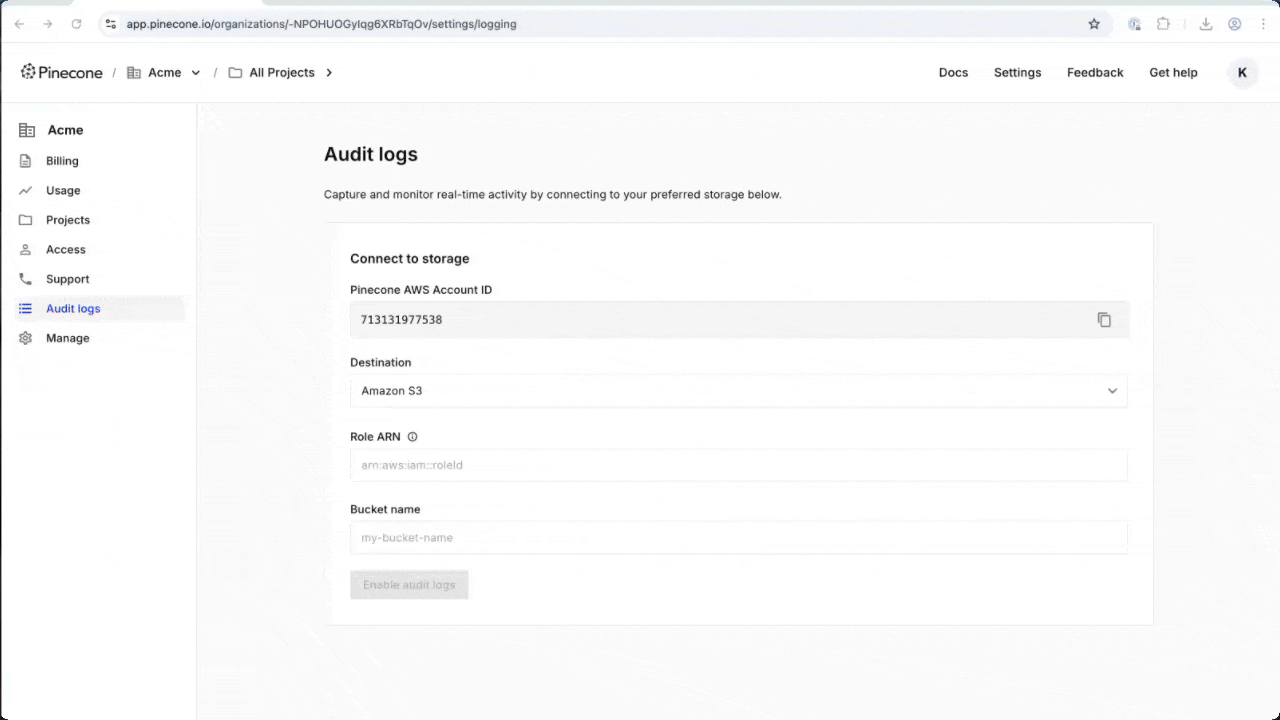This screenshot has height=720, width=1280.
Task: Focus the Bucket name field
Action: point(738,538)
